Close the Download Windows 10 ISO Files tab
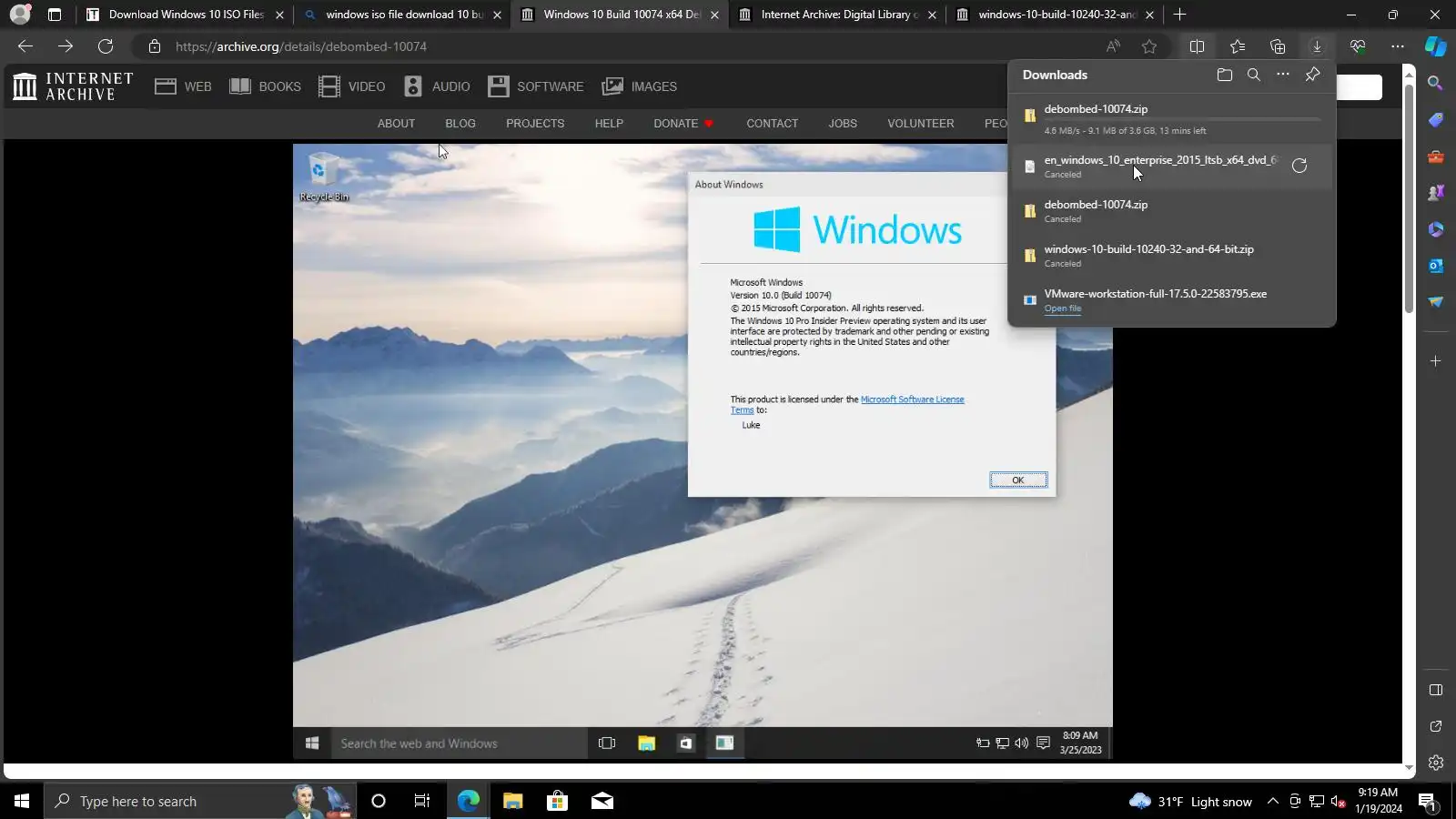This screenshot has height=819, width=1456. click(279, 15)
